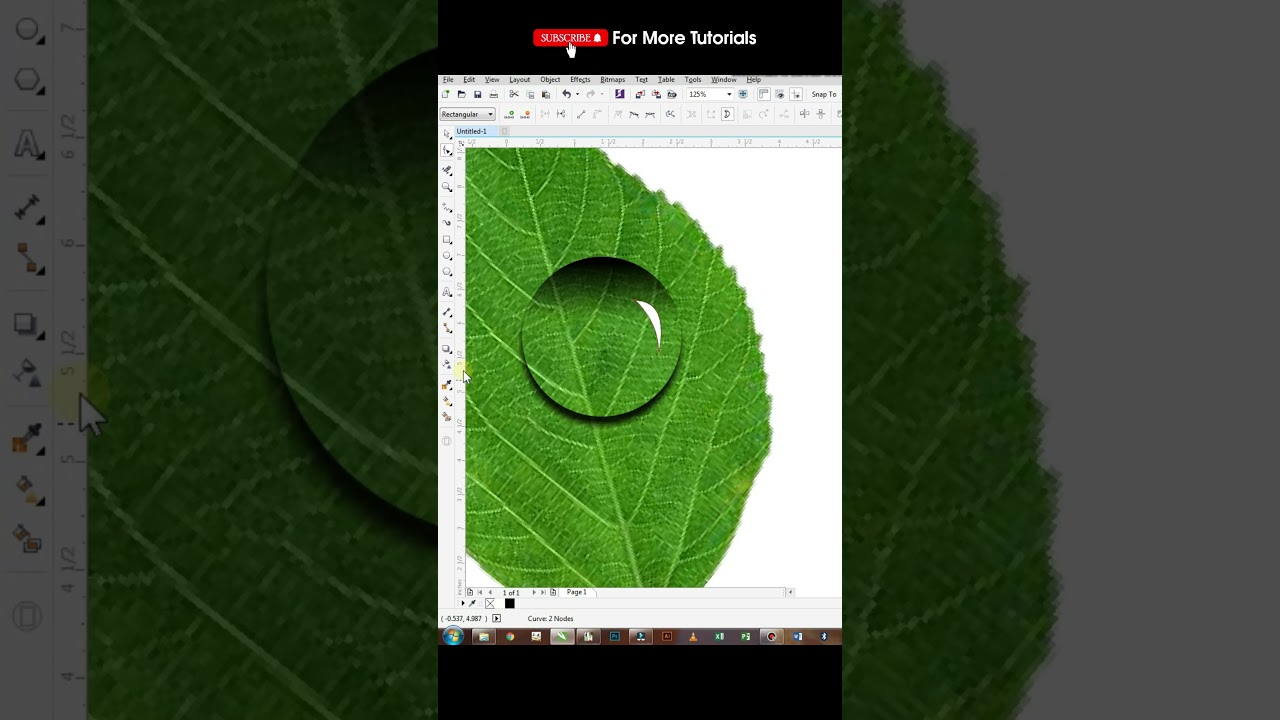Open the Snap To dropdown
The width and height of the screenshot is (1280, 720).
825,94
